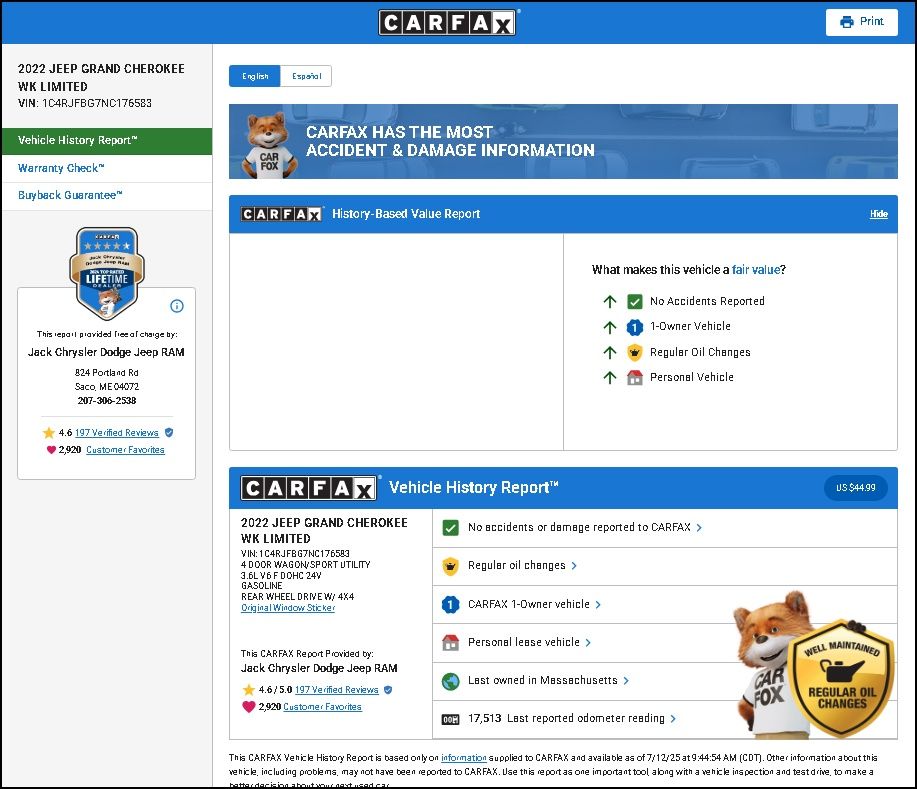
Task: Expand Regular oil changes chevron
Action: [574, 566]
